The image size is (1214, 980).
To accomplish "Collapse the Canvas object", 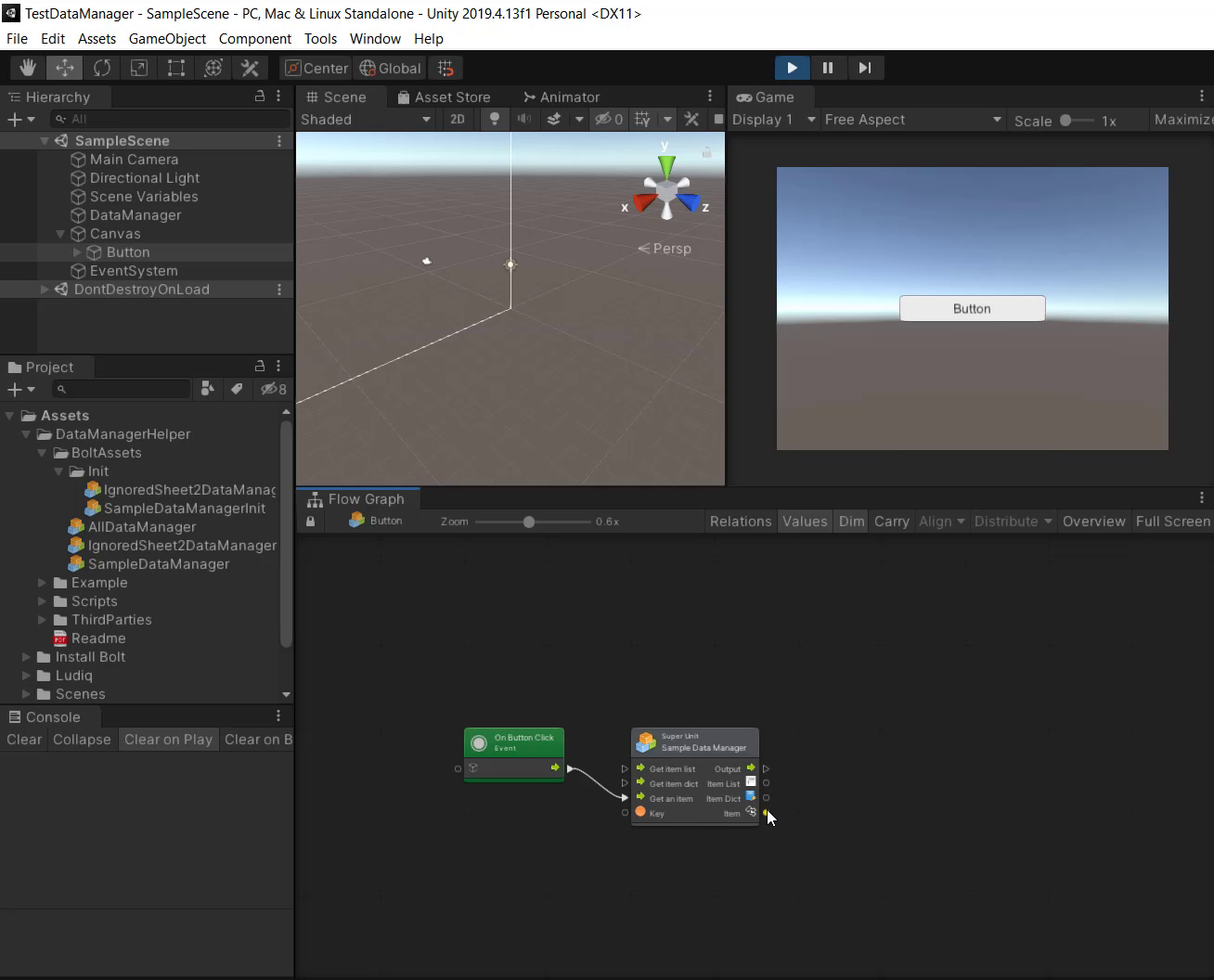I will coord(60,234).
